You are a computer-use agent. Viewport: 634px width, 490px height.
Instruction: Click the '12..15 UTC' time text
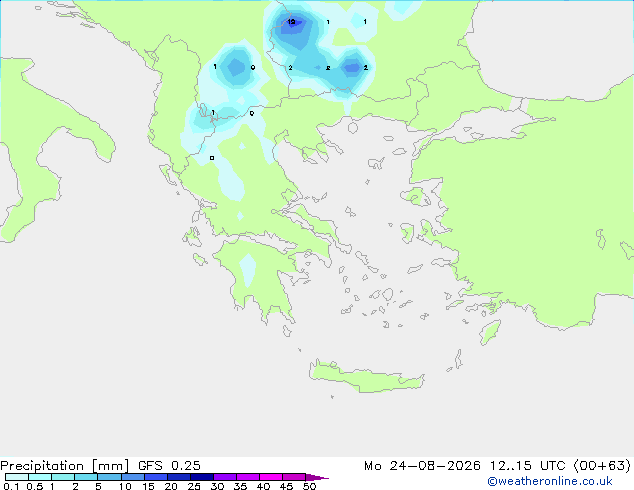[527, 466]
